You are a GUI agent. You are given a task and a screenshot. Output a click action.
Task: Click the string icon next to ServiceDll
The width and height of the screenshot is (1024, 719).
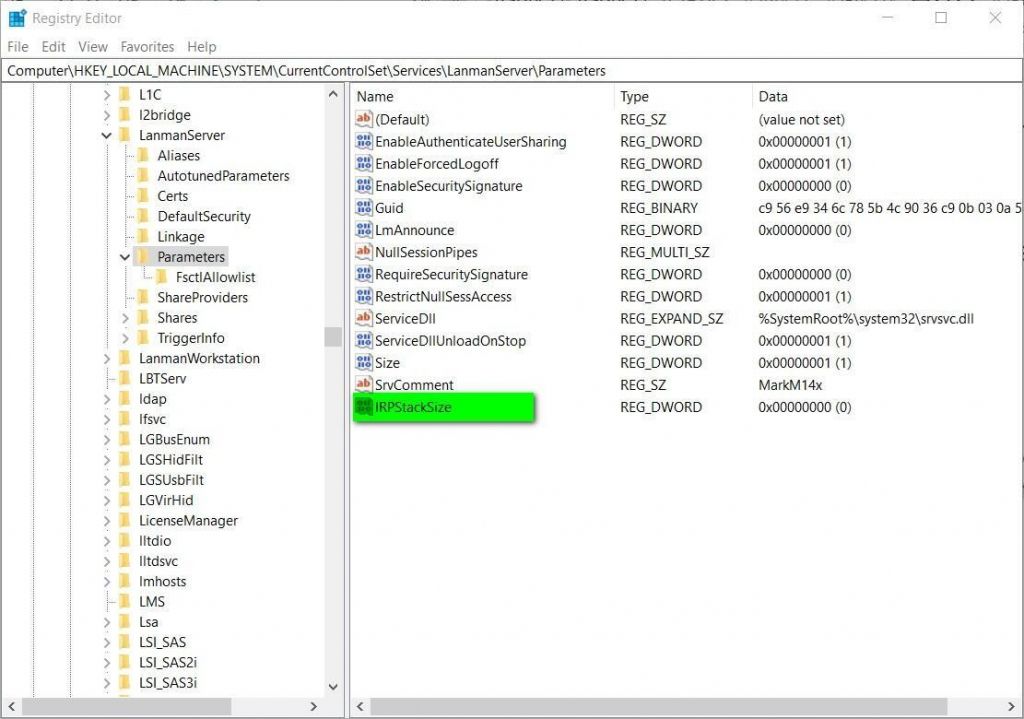coord(365,318)
